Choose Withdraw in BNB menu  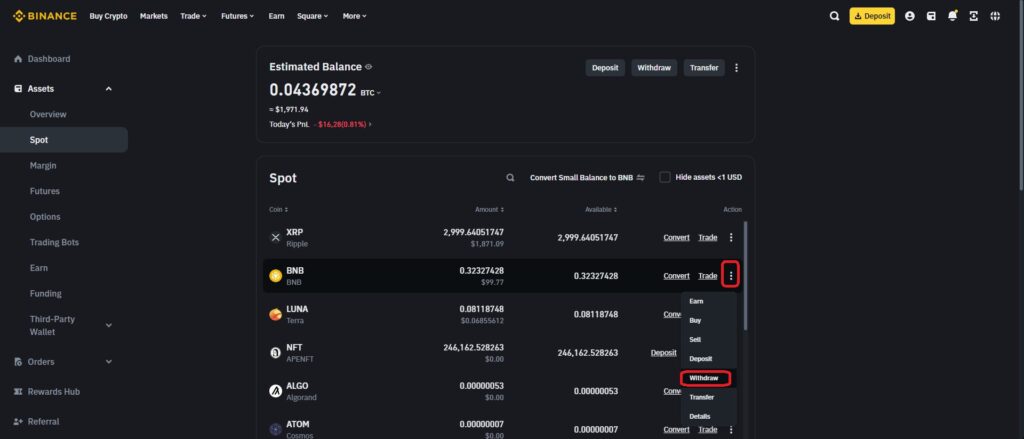(x=705, y=378)
